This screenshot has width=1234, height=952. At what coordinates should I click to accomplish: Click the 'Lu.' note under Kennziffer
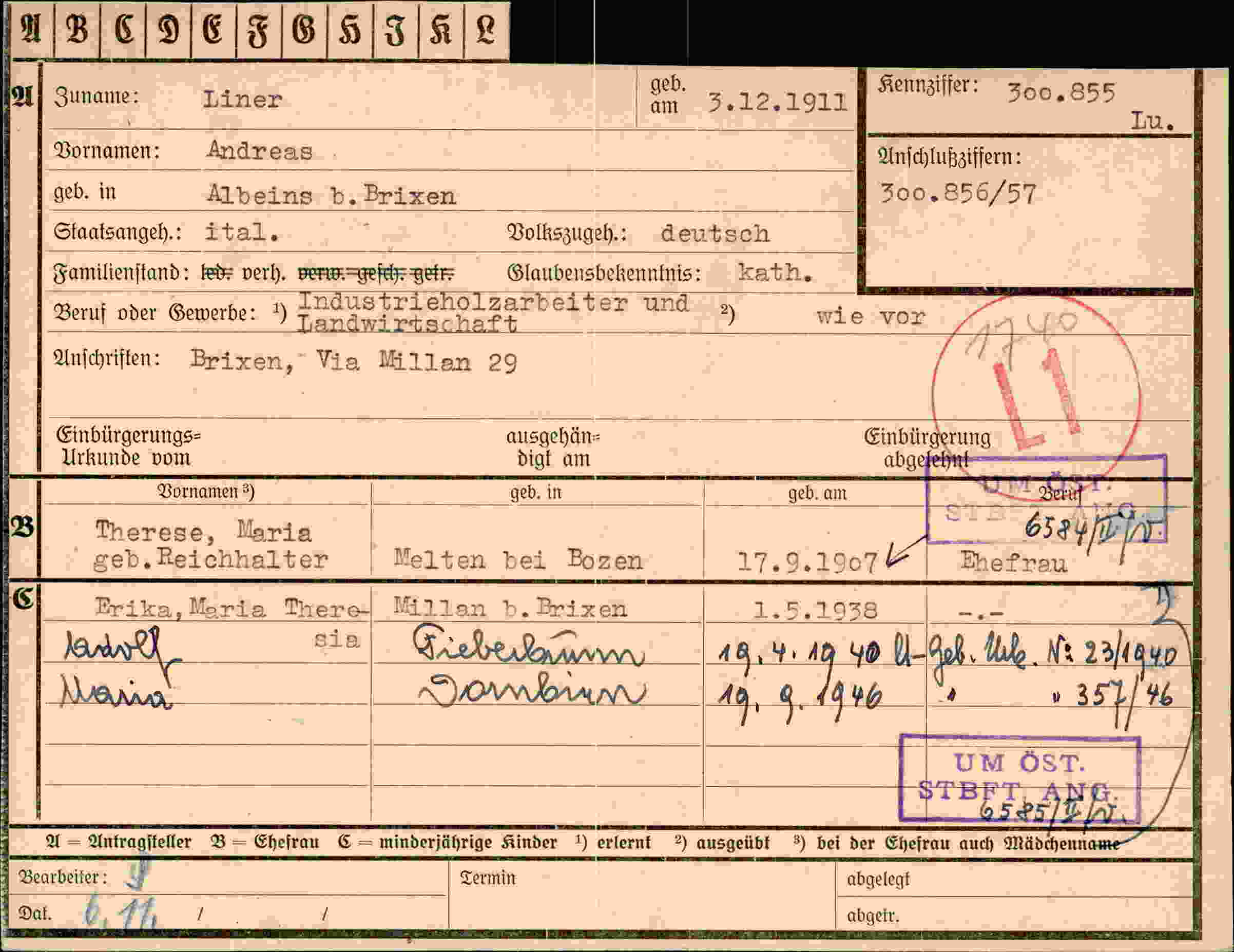coord(1152,121)
